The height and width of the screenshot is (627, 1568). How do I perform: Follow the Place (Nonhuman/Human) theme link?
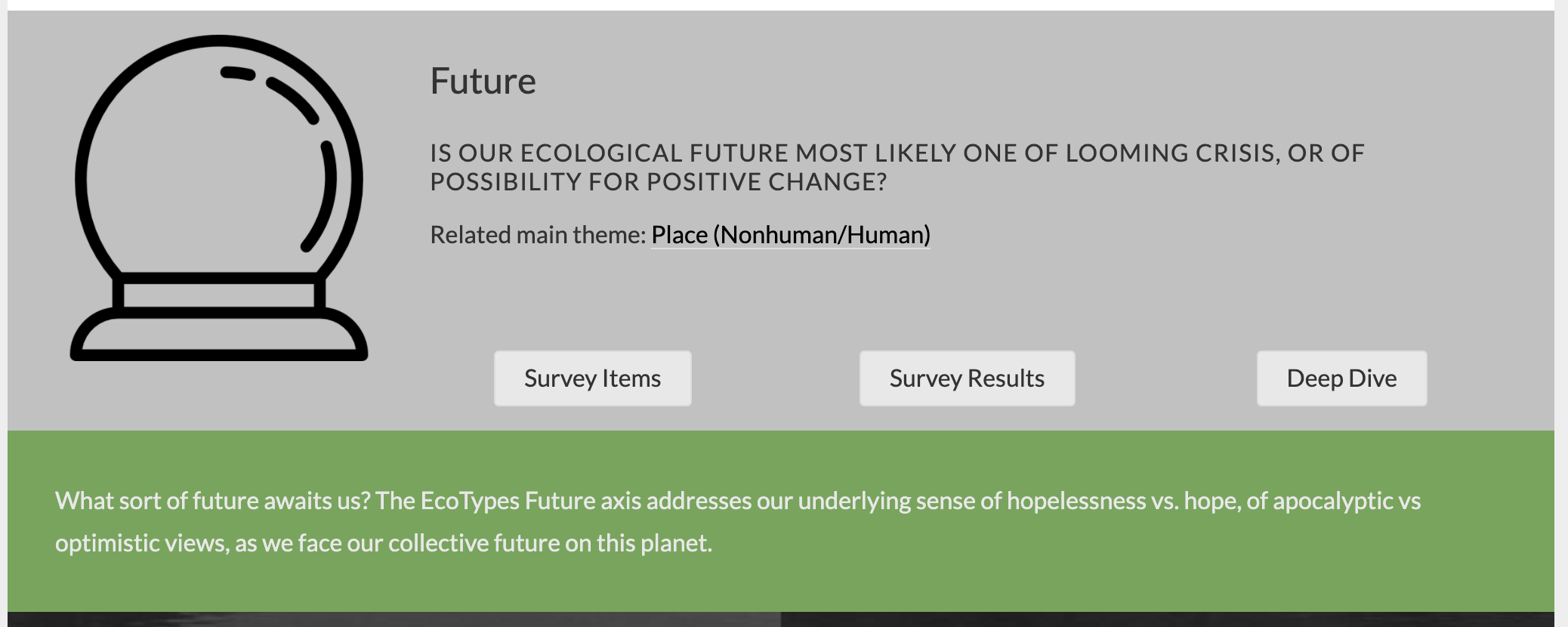click(x=791, y=235)
